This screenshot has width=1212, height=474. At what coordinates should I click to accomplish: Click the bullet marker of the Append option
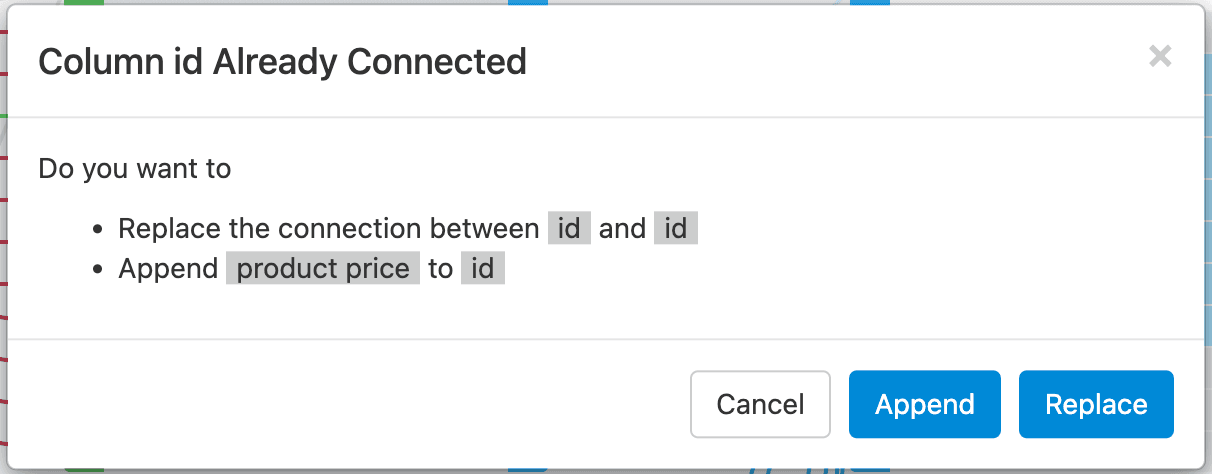pos(98,270)
